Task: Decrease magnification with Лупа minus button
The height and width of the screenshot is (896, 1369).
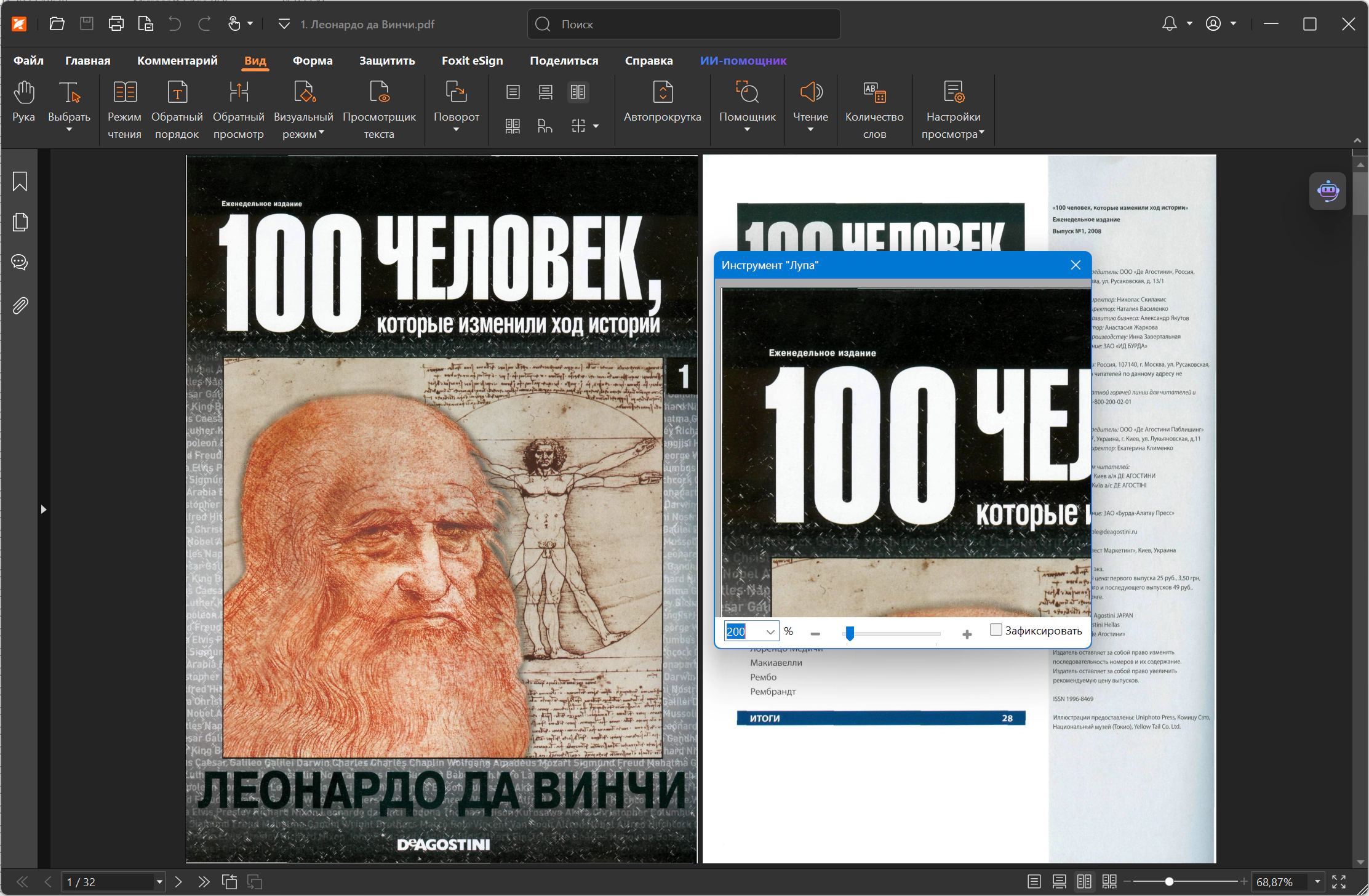Action: (x=815, y=634)
